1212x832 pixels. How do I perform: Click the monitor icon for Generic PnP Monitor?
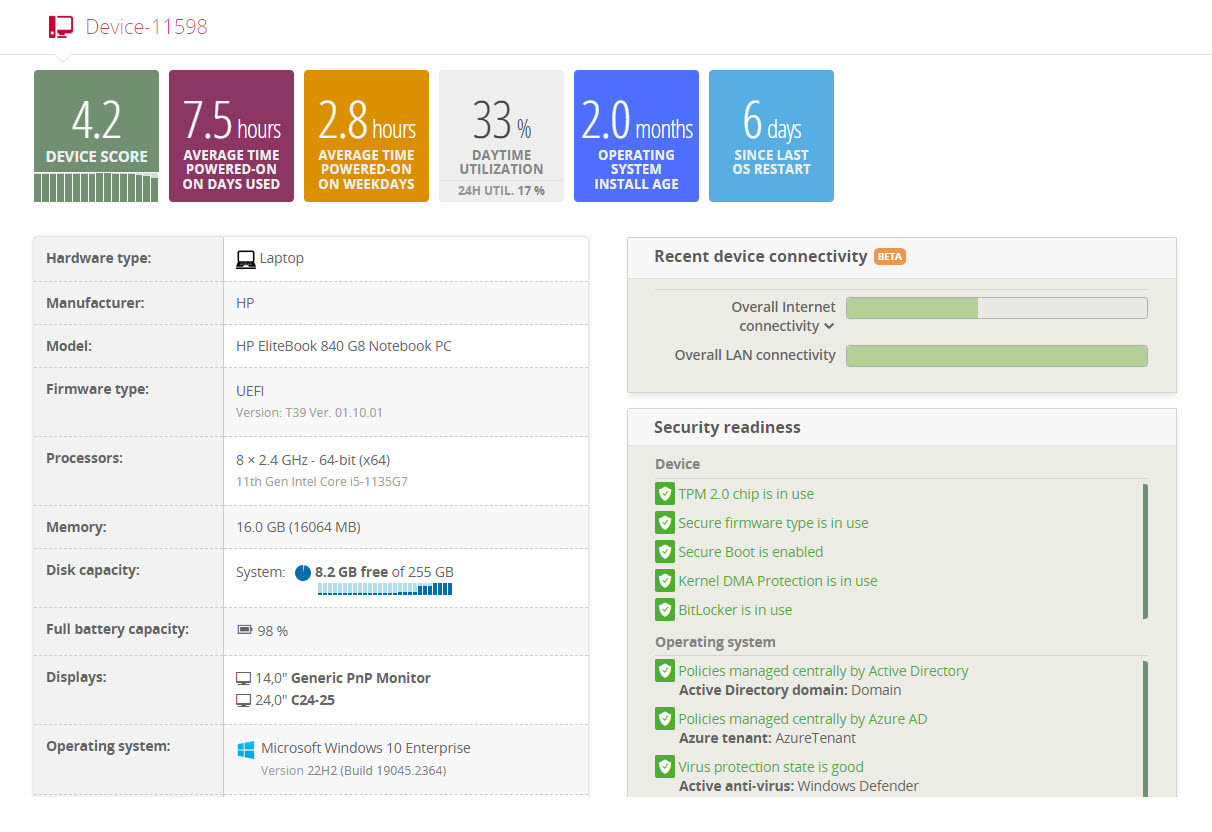pyautogui.click(x=243, y=678)
